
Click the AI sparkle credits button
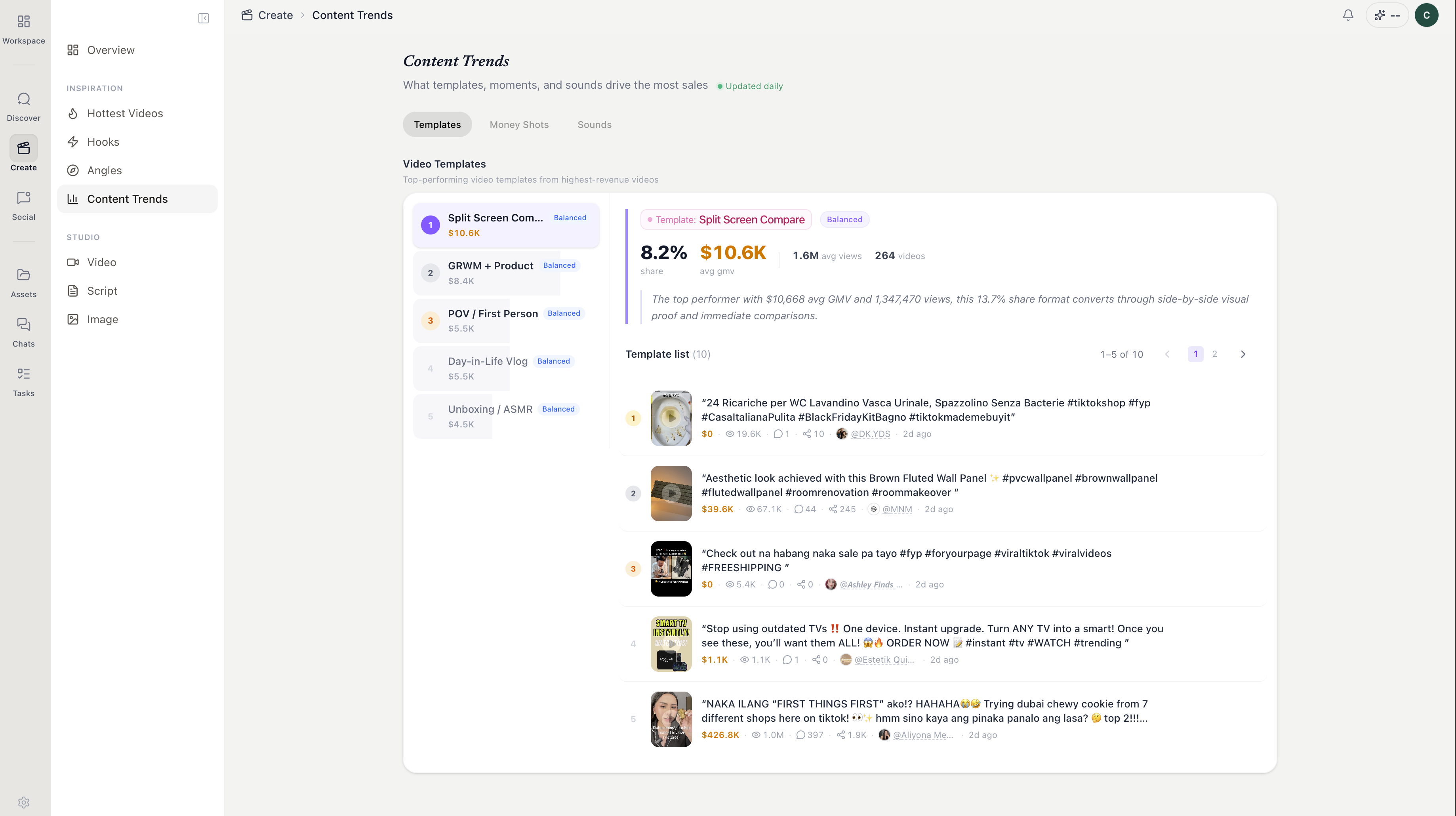pos(1387,15)
